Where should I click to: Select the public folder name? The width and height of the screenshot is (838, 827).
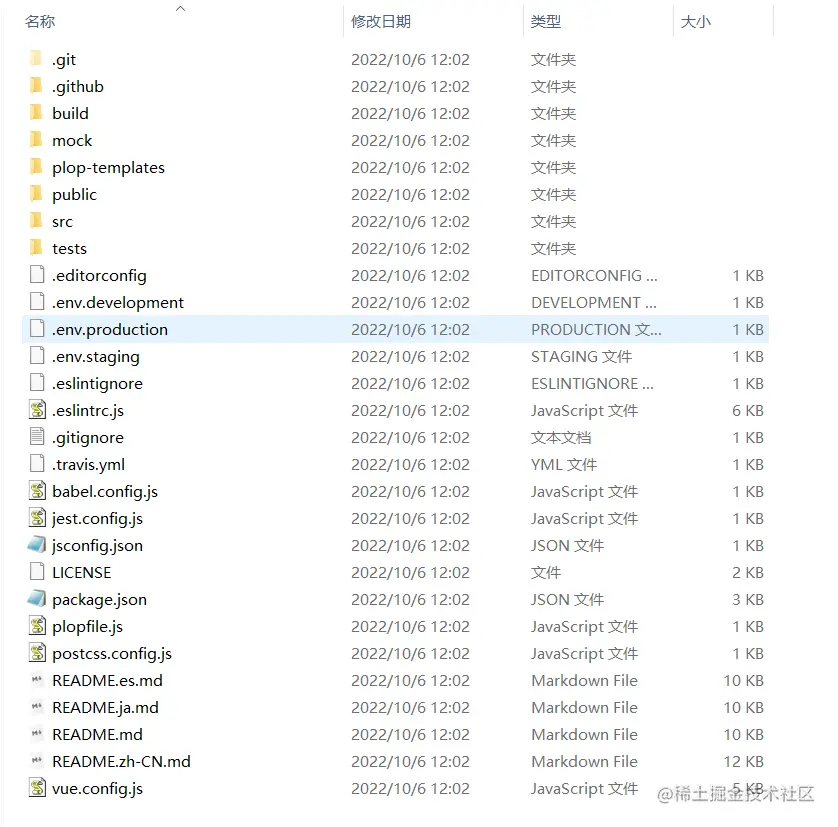74,195
